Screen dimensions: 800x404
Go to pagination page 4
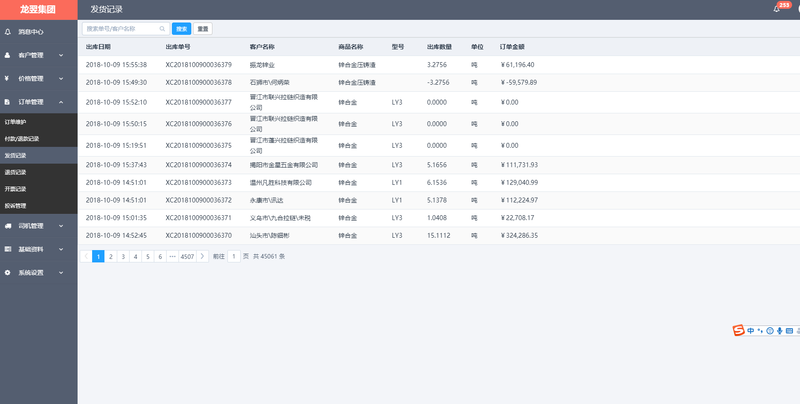(135, 257)
